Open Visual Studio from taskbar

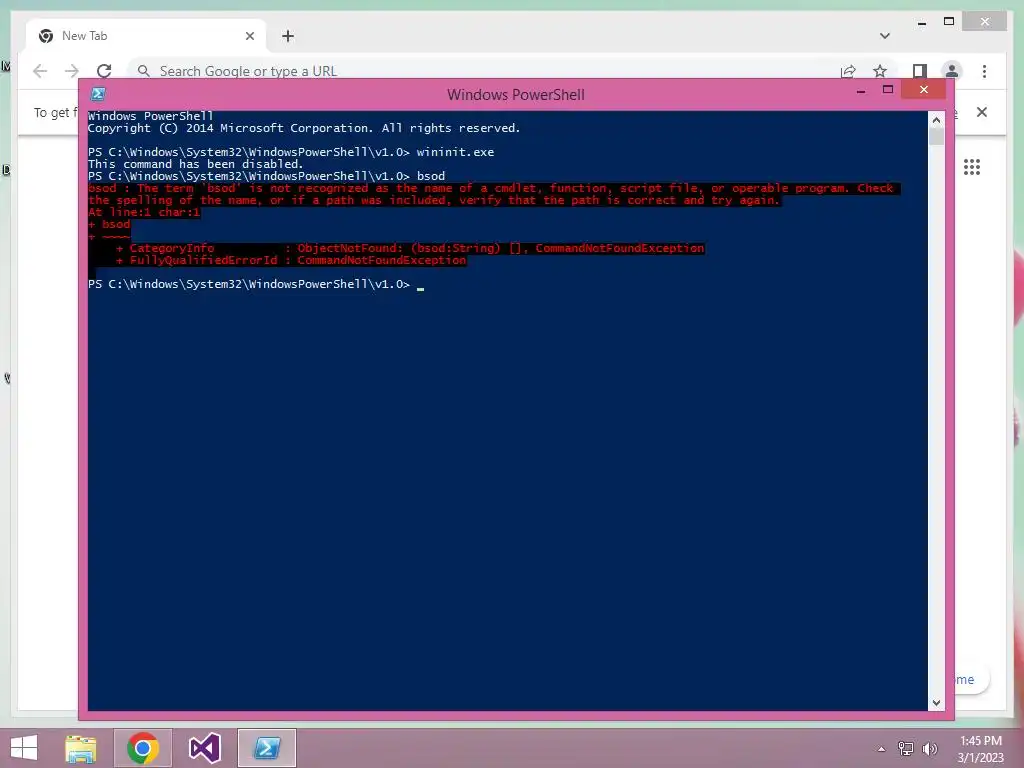pyautogui.click(x=205, y=748)
